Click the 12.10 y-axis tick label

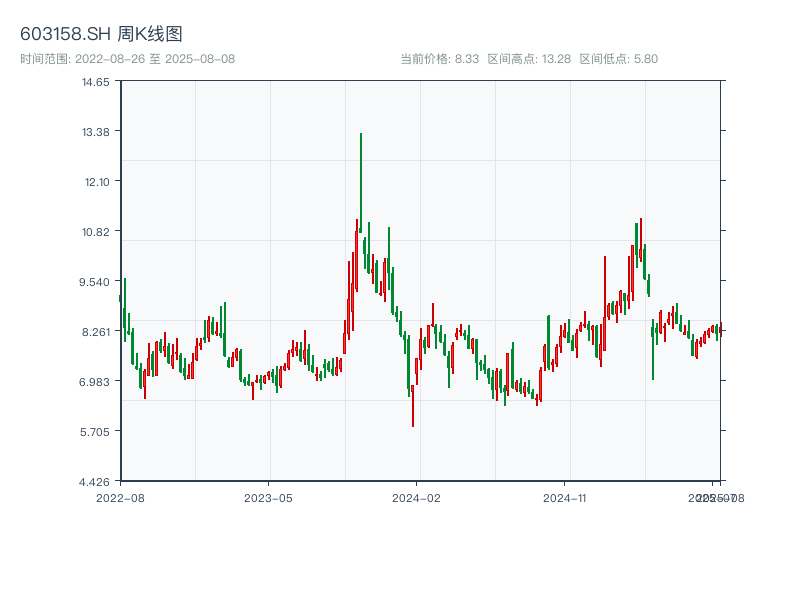tap(96, 182)
